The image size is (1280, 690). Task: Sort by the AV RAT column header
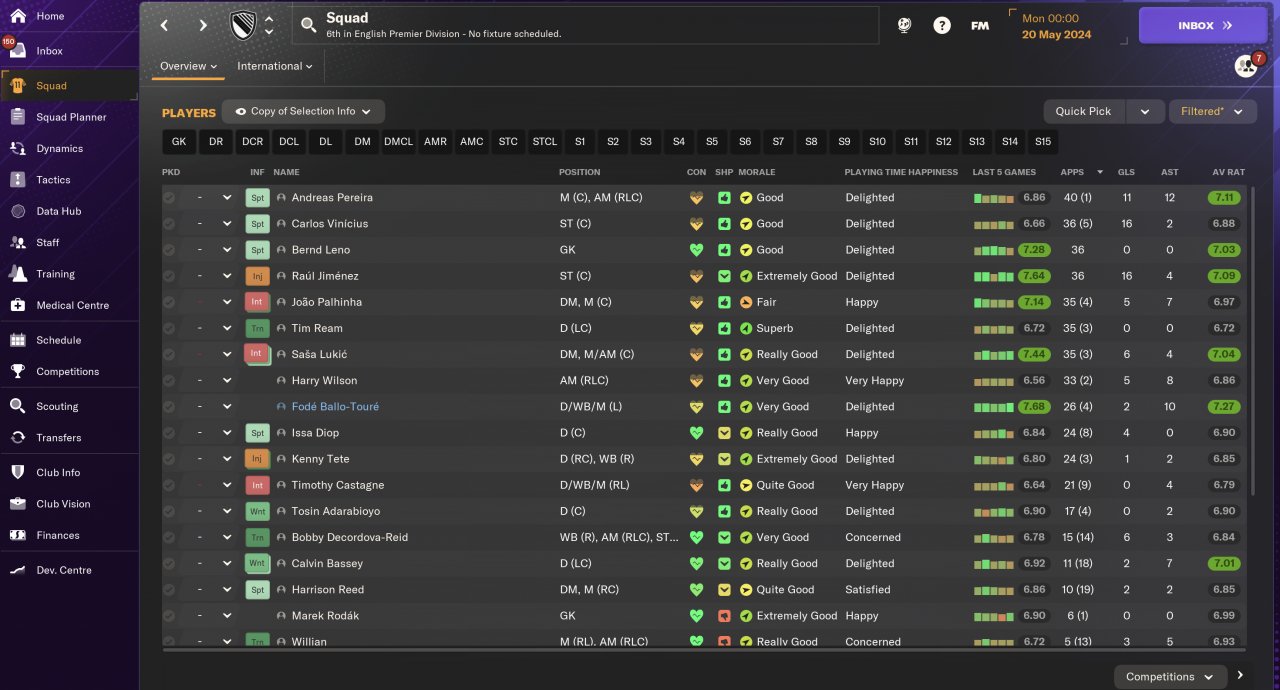1228,172
